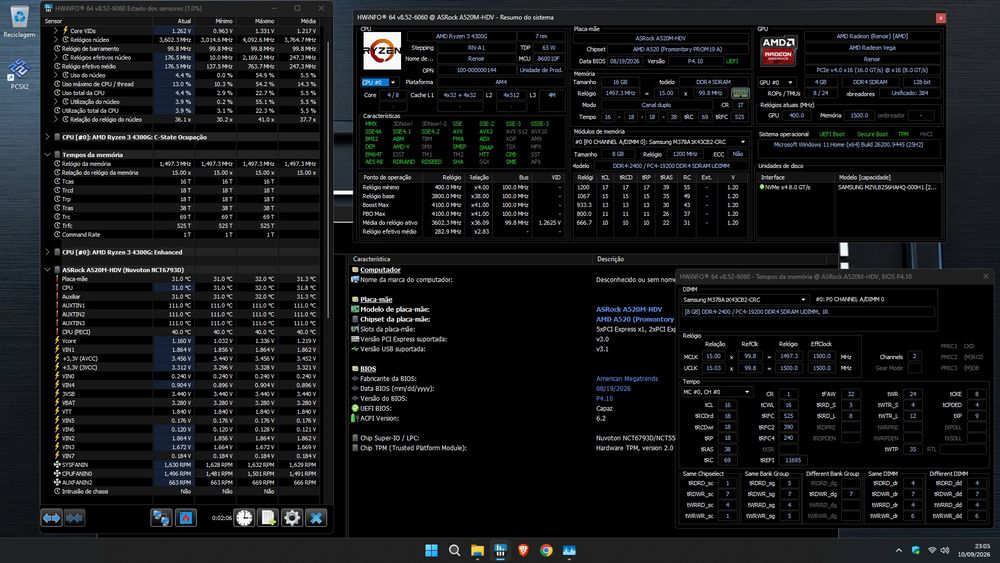
Task: Open Windows Start menu
Action: coord(431,550)
